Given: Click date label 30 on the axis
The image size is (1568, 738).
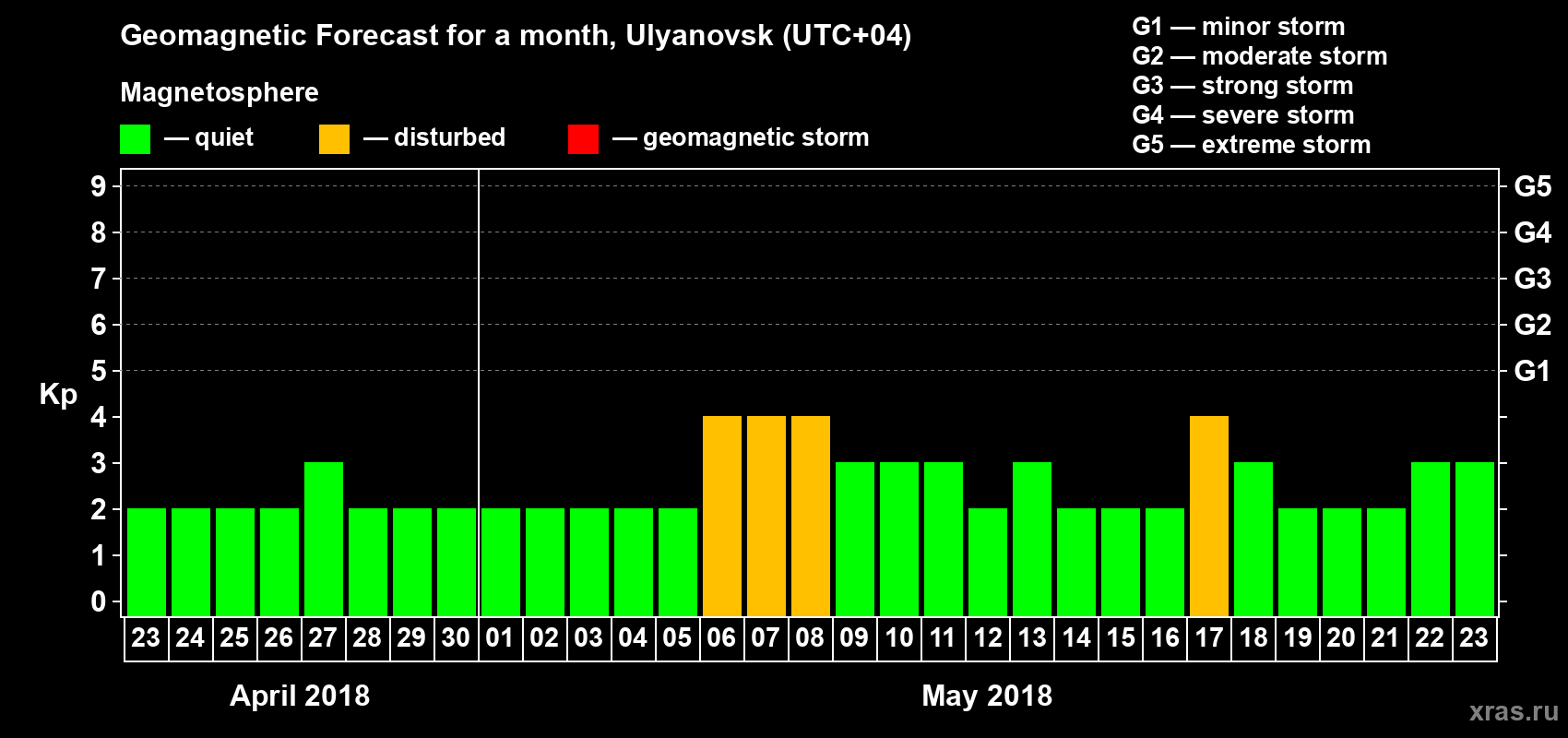Looking at the screenshot, I should (x=456, y=637).
